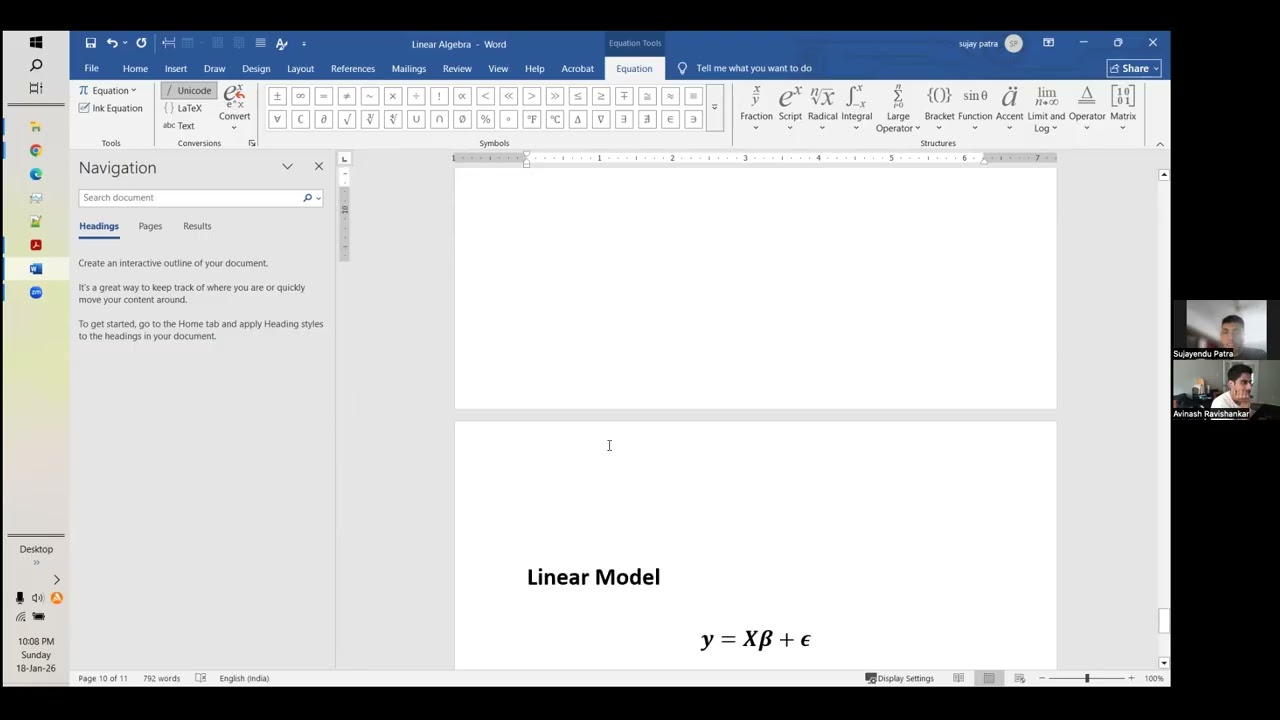Open the Word app in taskbar
This screenshot has width=1280, height=720.
coord(36,269)
